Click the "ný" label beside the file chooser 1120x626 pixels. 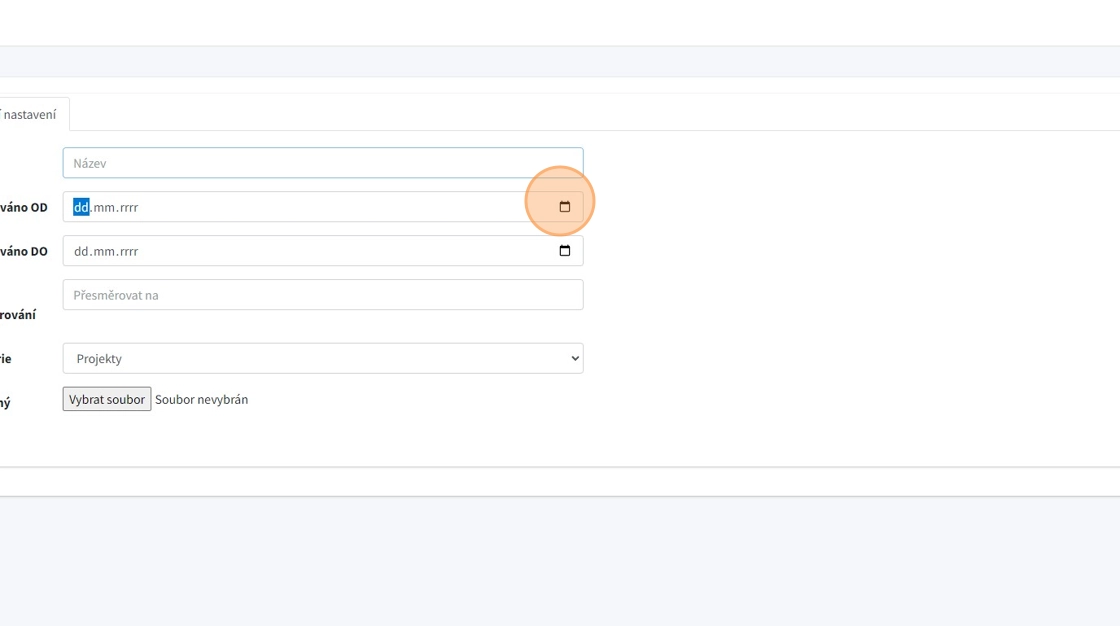[x=5, y=403]
